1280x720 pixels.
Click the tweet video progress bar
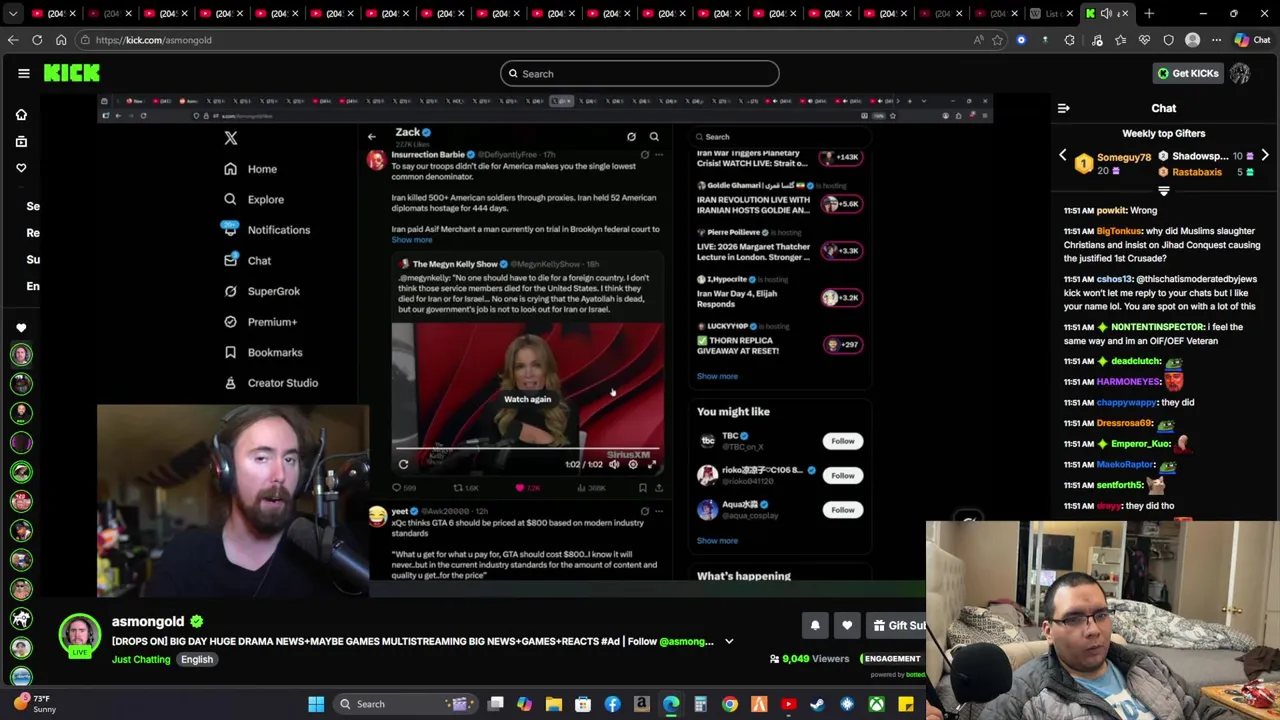pyautogui.click(x=527, y=450)
